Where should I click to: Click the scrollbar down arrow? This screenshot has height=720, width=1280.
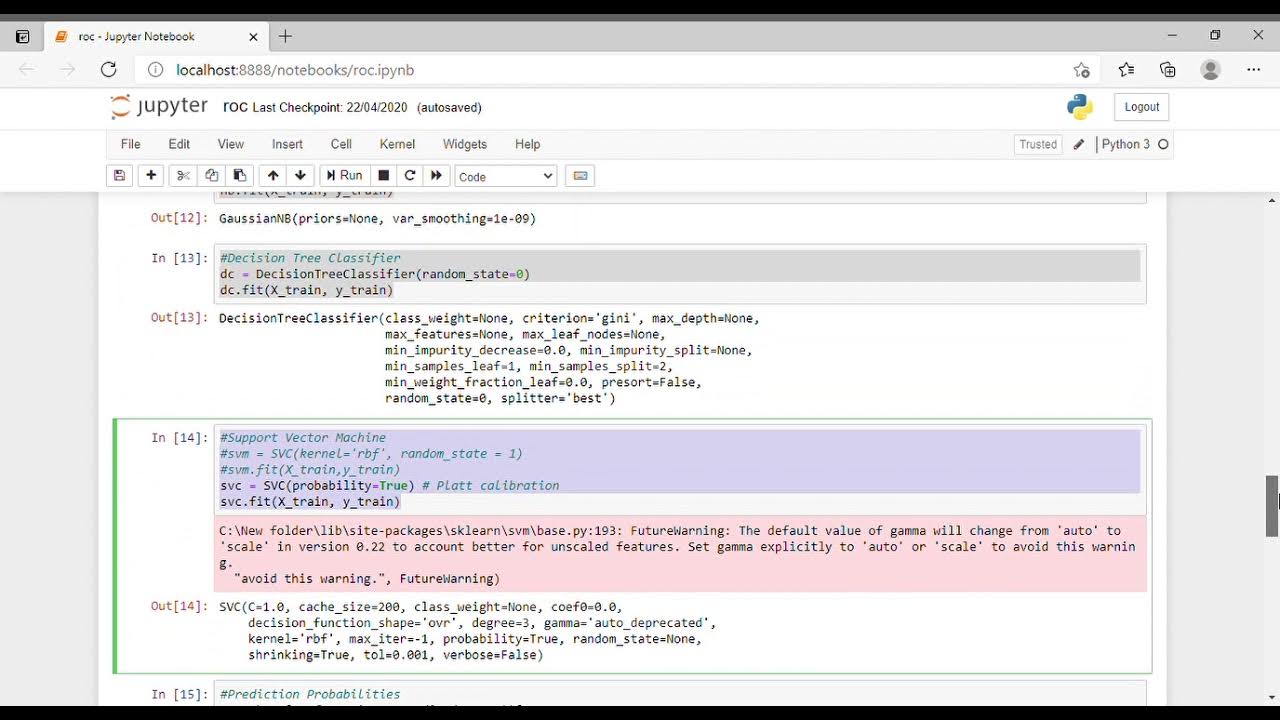1272,697
